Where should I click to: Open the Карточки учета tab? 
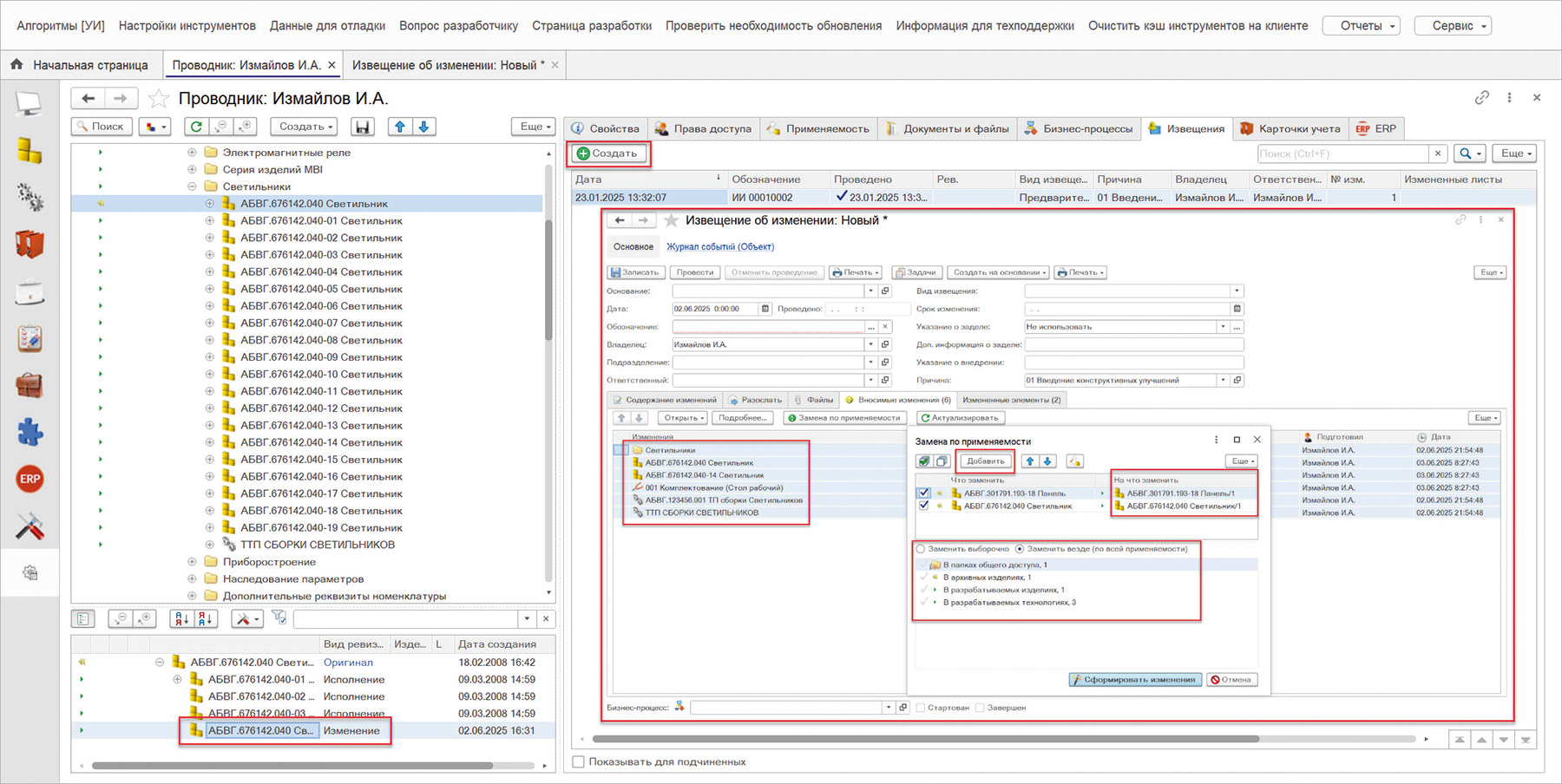1290,128
